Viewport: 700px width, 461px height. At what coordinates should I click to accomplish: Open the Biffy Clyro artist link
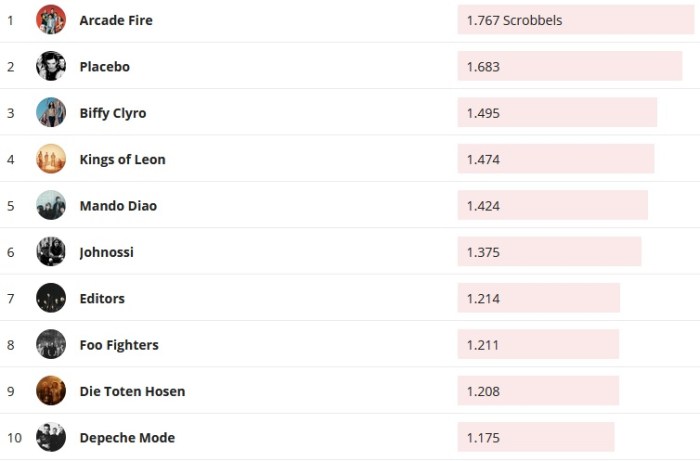113,113
